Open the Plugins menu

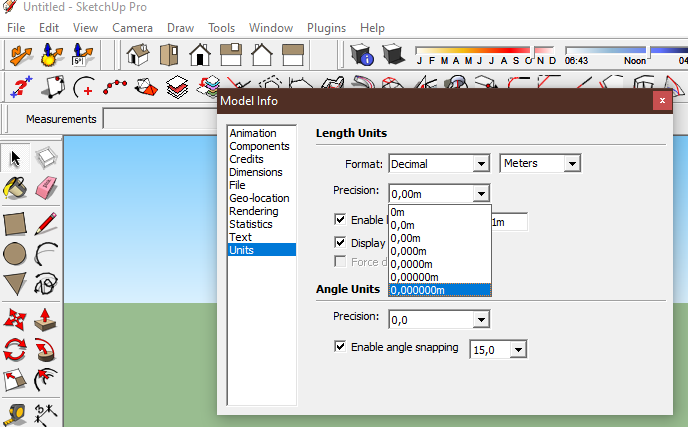point(326,28)
